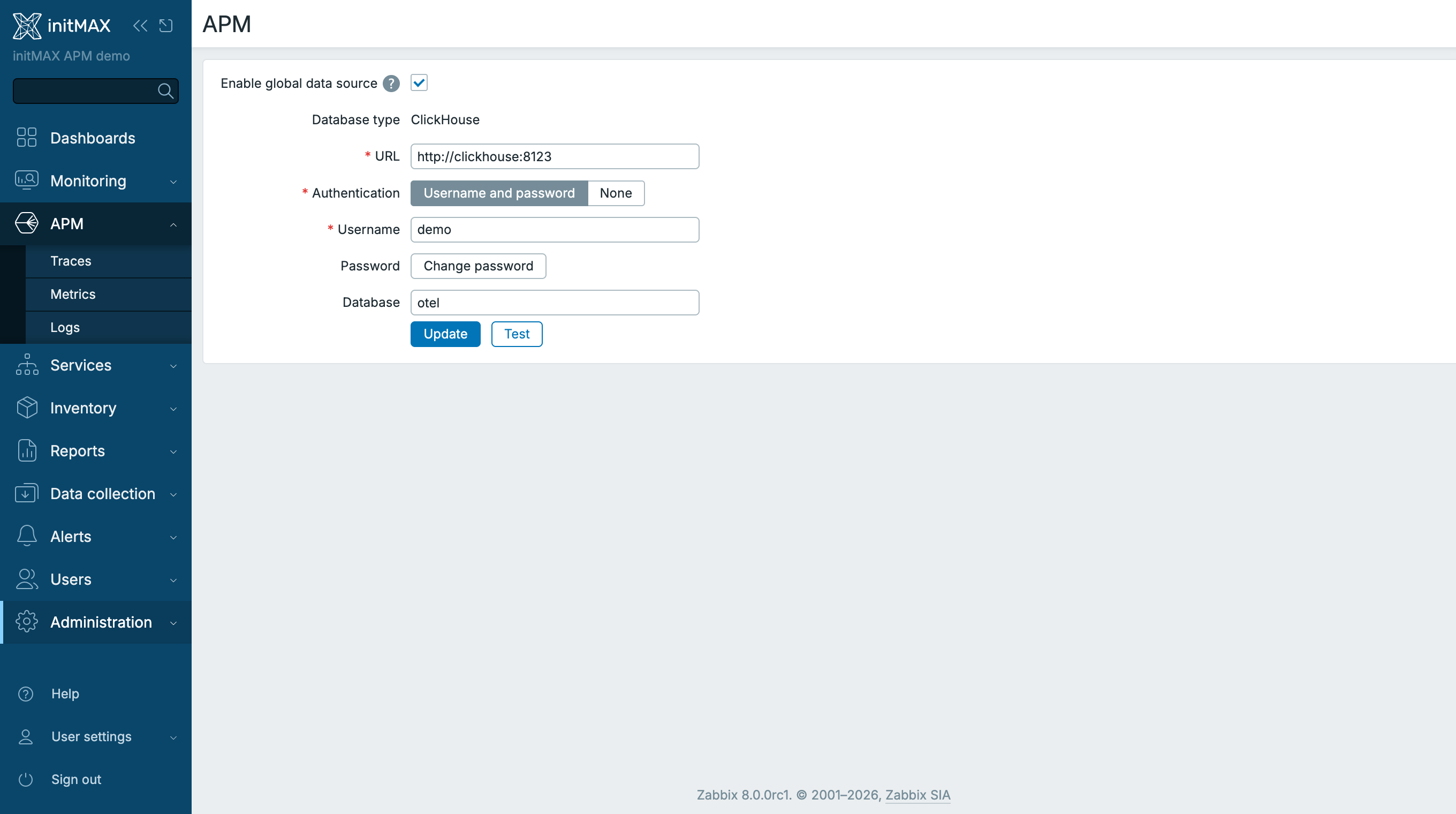
Task: Expand the Services menu chevron
Action: tap(173, 366)
